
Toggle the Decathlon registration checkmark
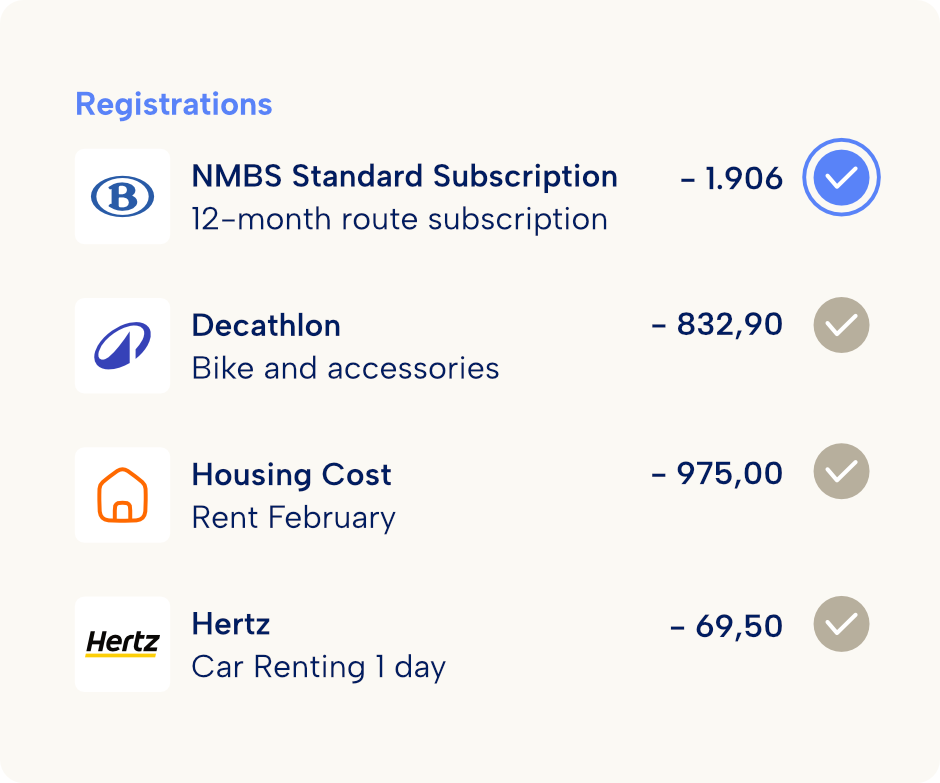pos(841,325)
